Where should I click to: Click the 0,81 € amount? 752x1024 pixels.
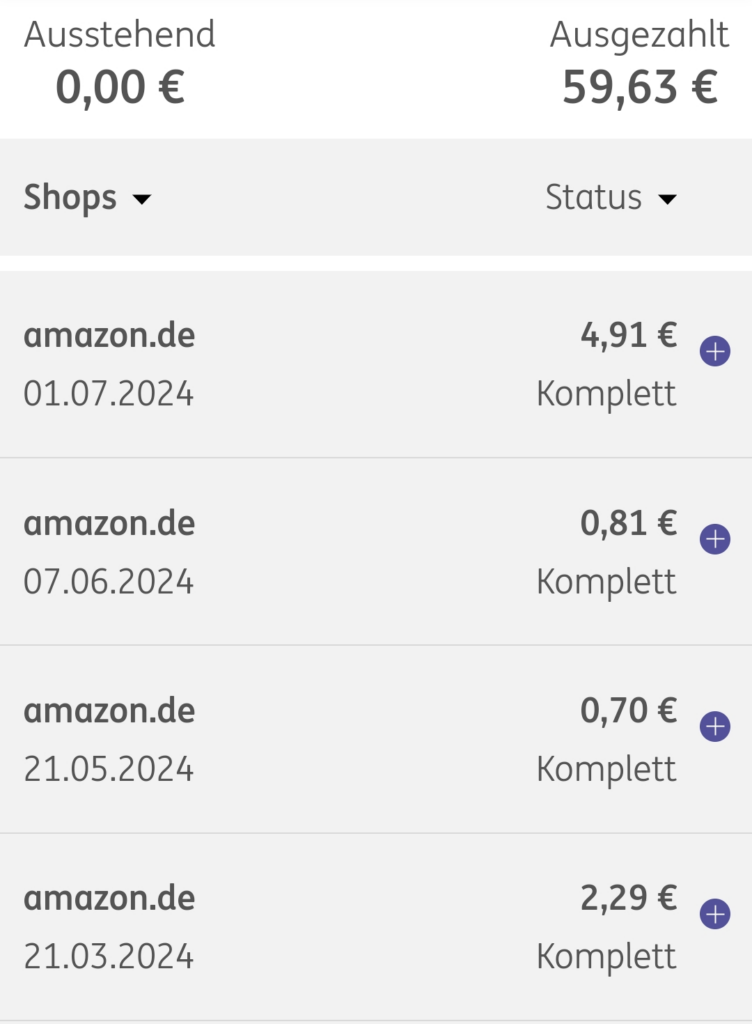point(629,523)
